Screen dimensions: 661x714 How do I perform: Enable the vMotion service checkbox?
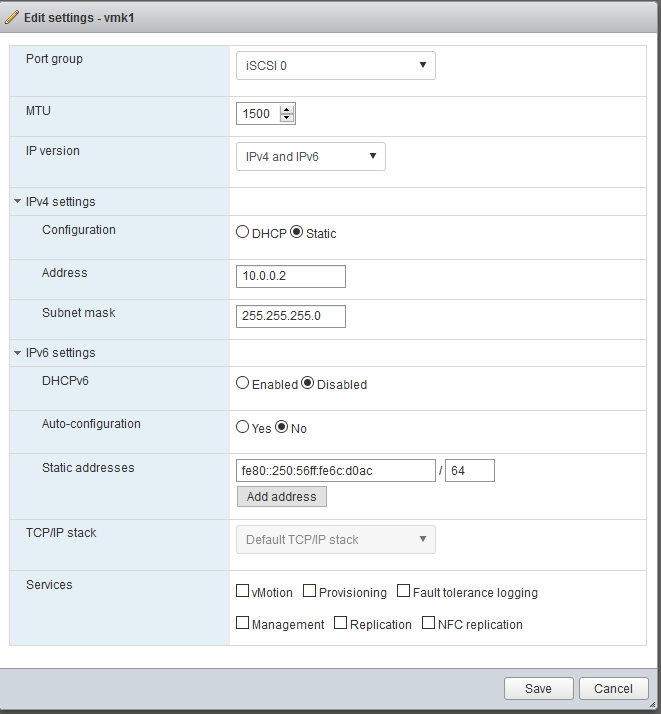pyautogui.click(x=242, y=591)
